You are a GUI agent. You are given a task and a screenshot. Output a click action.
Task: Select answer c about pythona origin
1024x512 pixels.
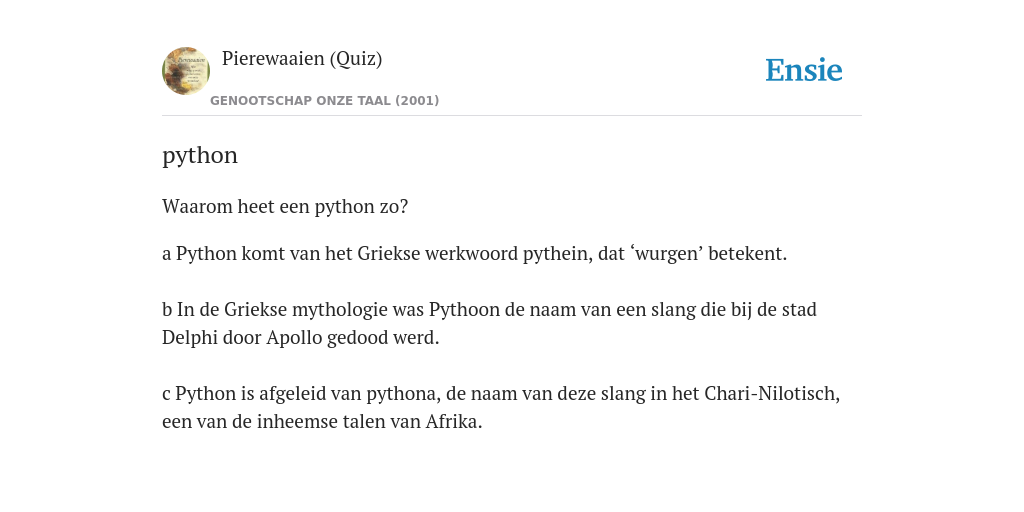point(501,408)
